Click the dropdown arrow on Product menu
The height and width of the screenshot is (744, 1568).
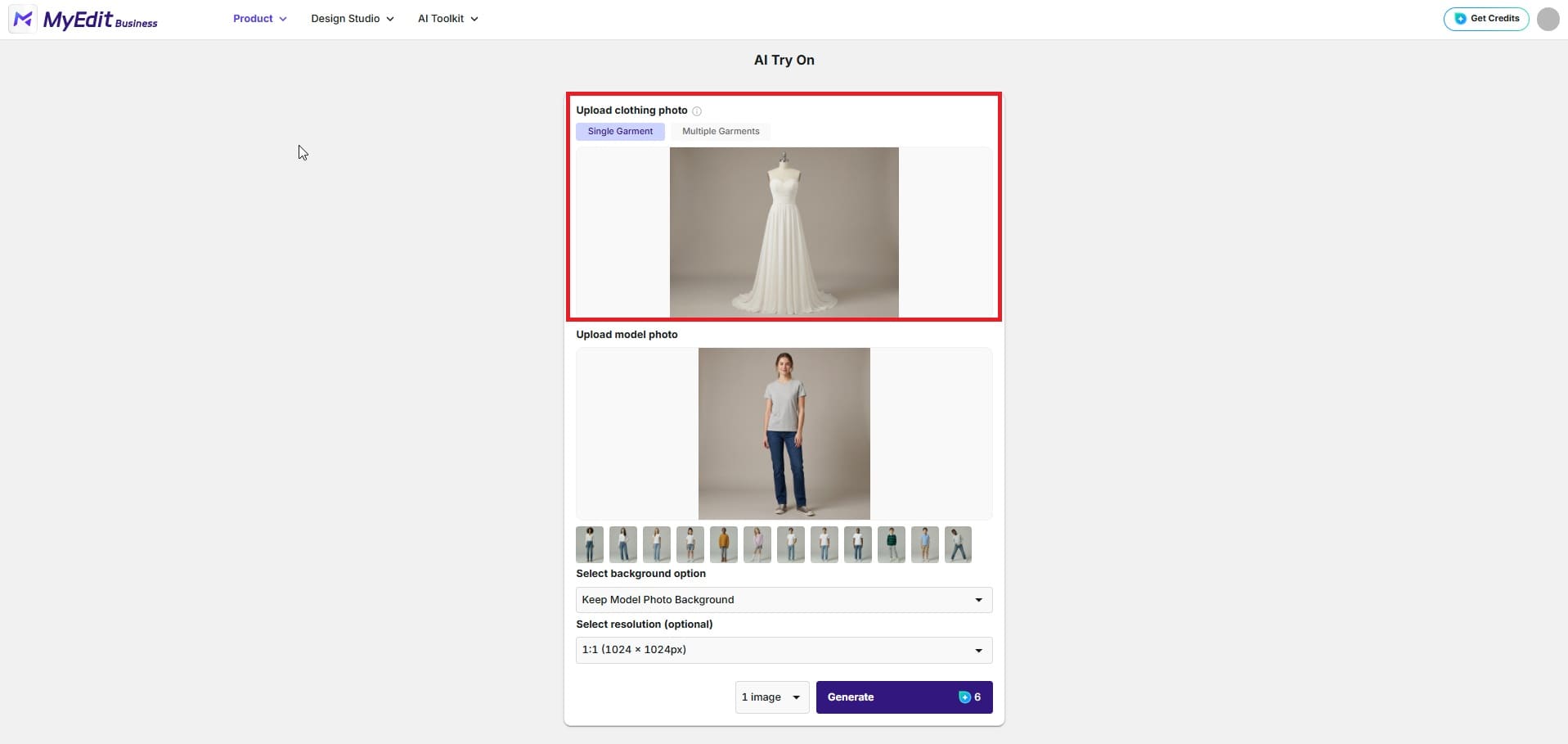pyautogui.click(x=283, y=18)
